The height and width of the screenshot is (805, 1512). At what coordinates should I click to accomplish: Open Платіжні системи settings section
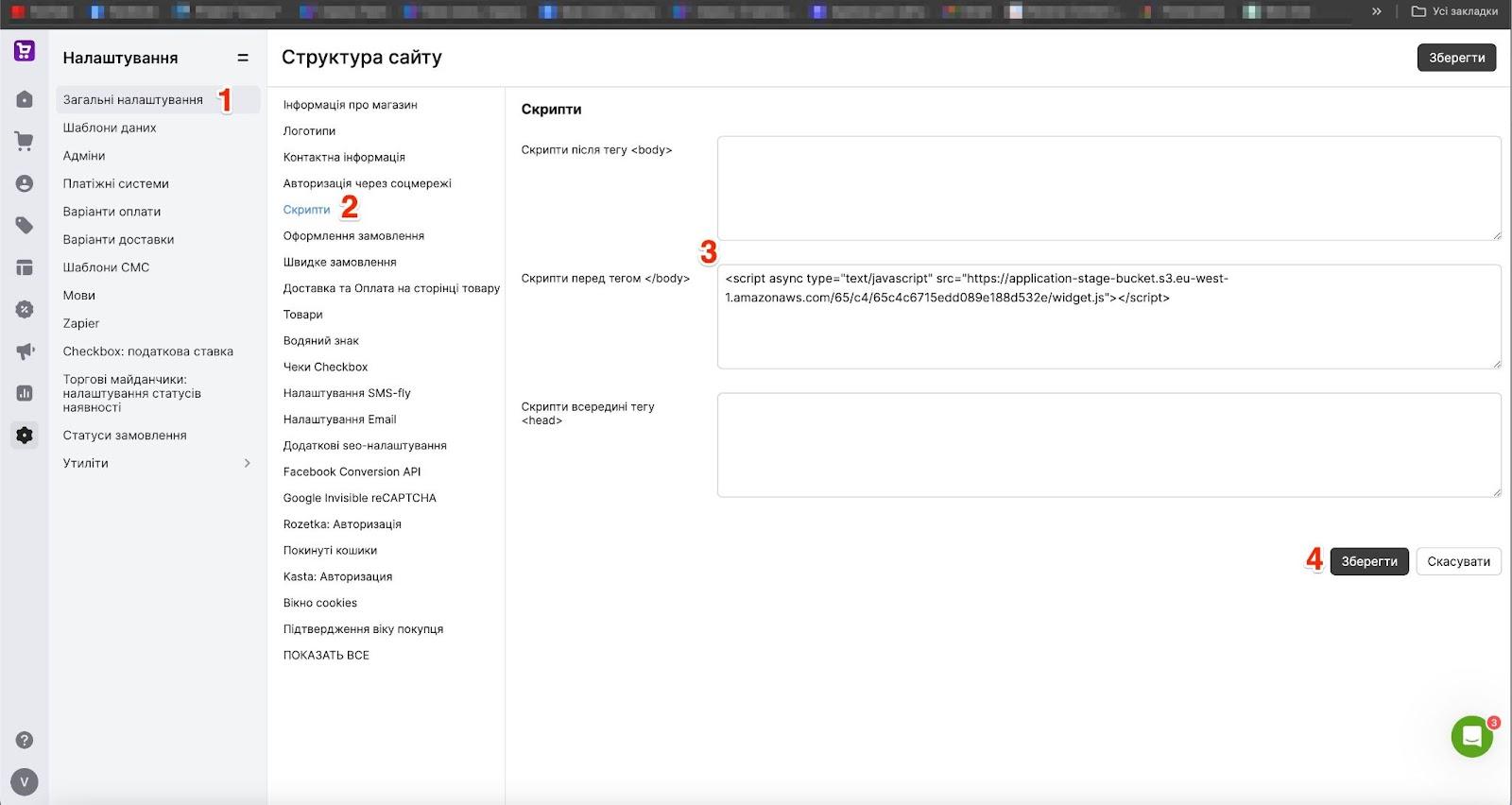pyautogui.click(x=116, y=183)
